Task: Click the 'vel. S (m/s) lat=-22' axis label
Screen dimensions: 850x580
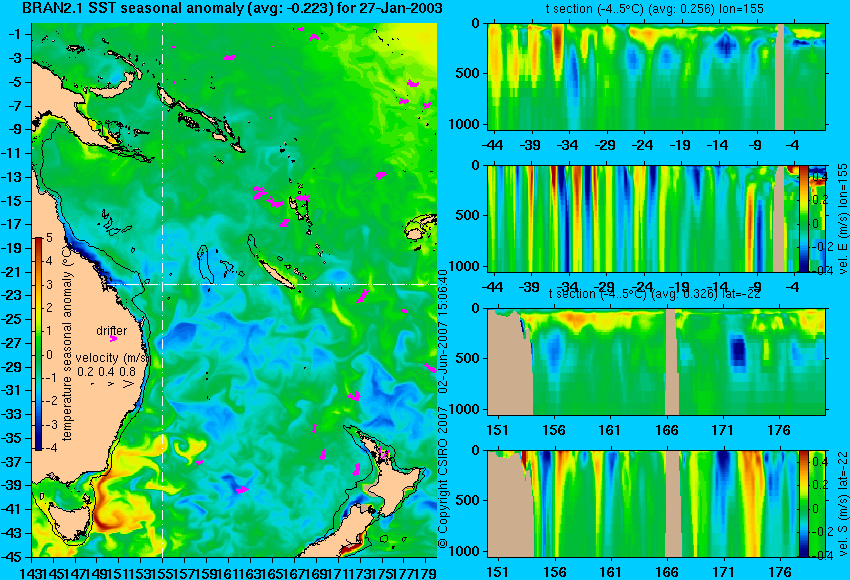Action: pyautogui.click(x=842, y=504)
